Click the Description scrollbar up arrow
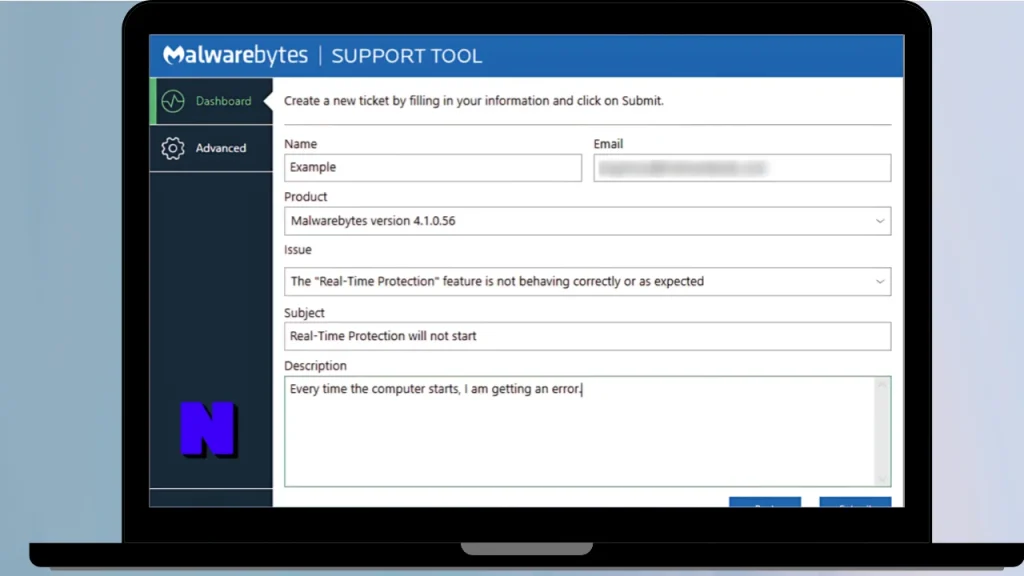The width and height of the screenshot is (1024, 576). pos(882,385)
